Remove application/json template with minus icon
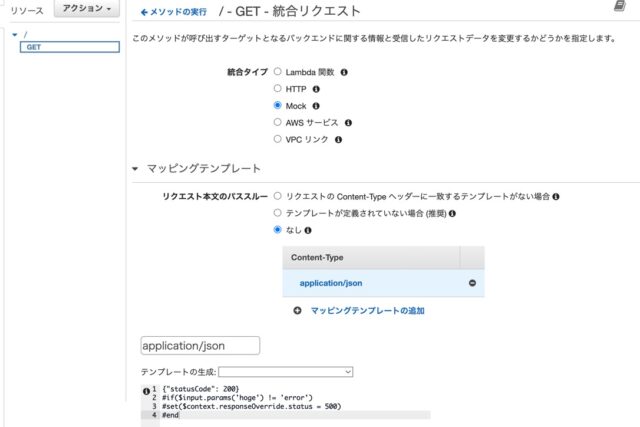This screenshot has height=427, width=640. [x=472, y=283]
